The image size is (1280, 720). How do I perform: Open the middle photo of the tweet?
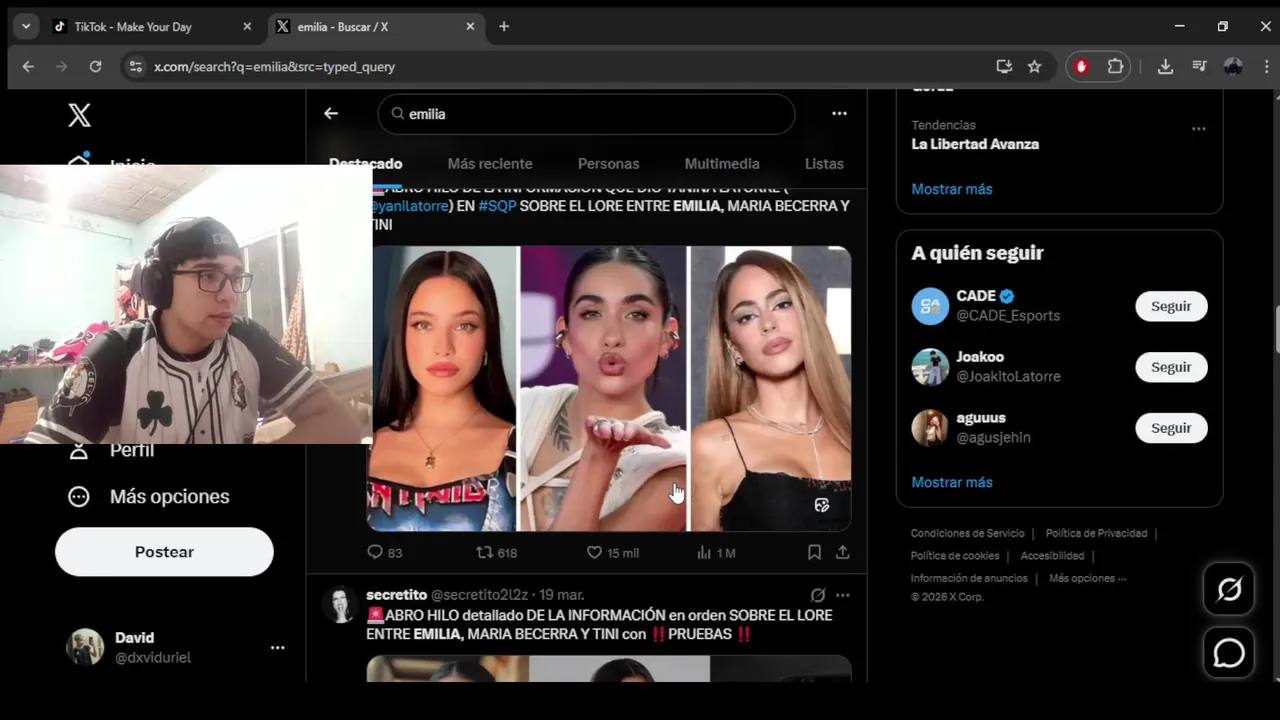(604, 388)
